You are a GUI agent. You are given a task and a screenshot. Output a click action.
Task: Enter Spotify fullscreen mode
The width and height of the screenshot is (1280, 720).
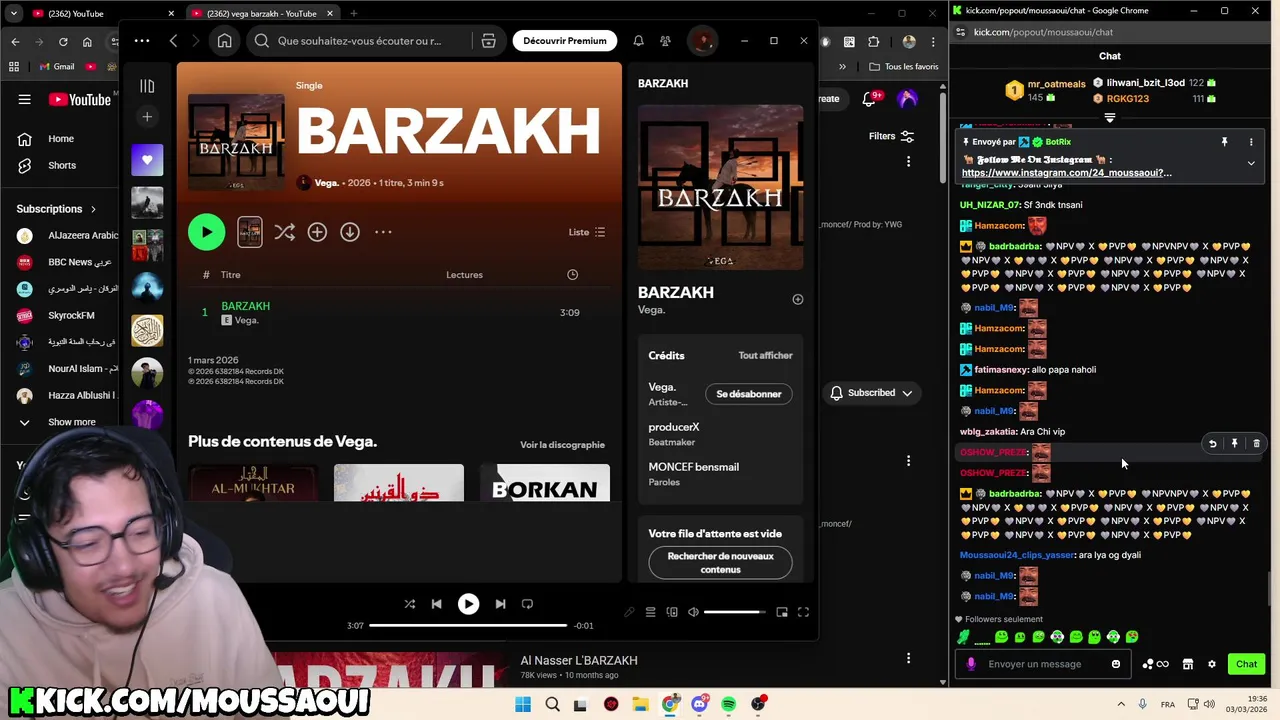[803, 612]
